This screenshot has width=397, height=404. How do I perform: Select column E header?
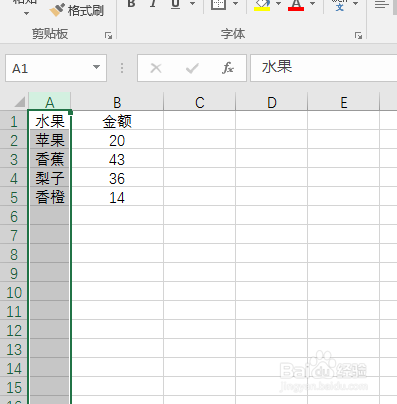tap(344, 102)
